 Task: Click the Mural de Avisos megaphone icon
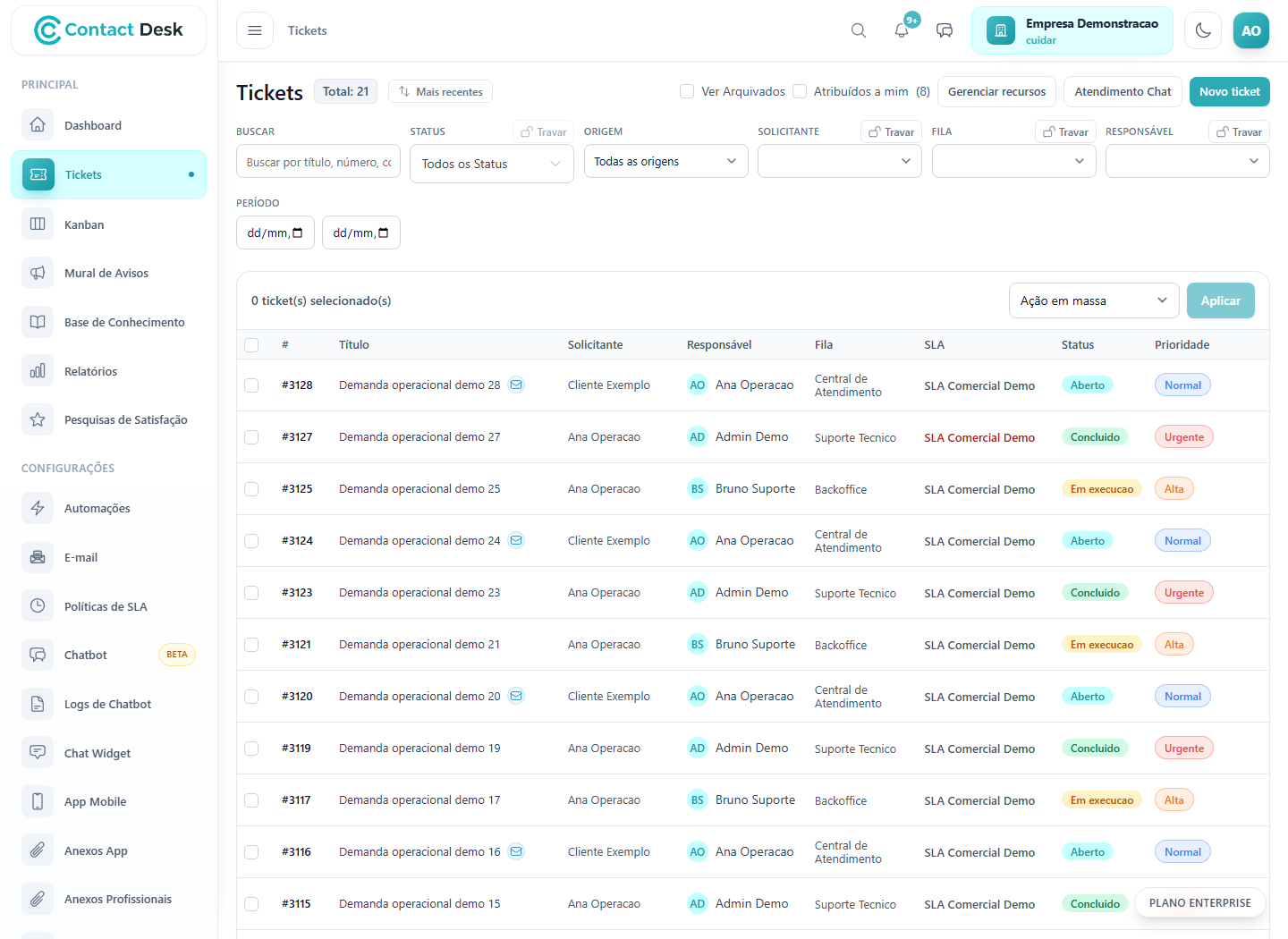click(x=38, y=273)
